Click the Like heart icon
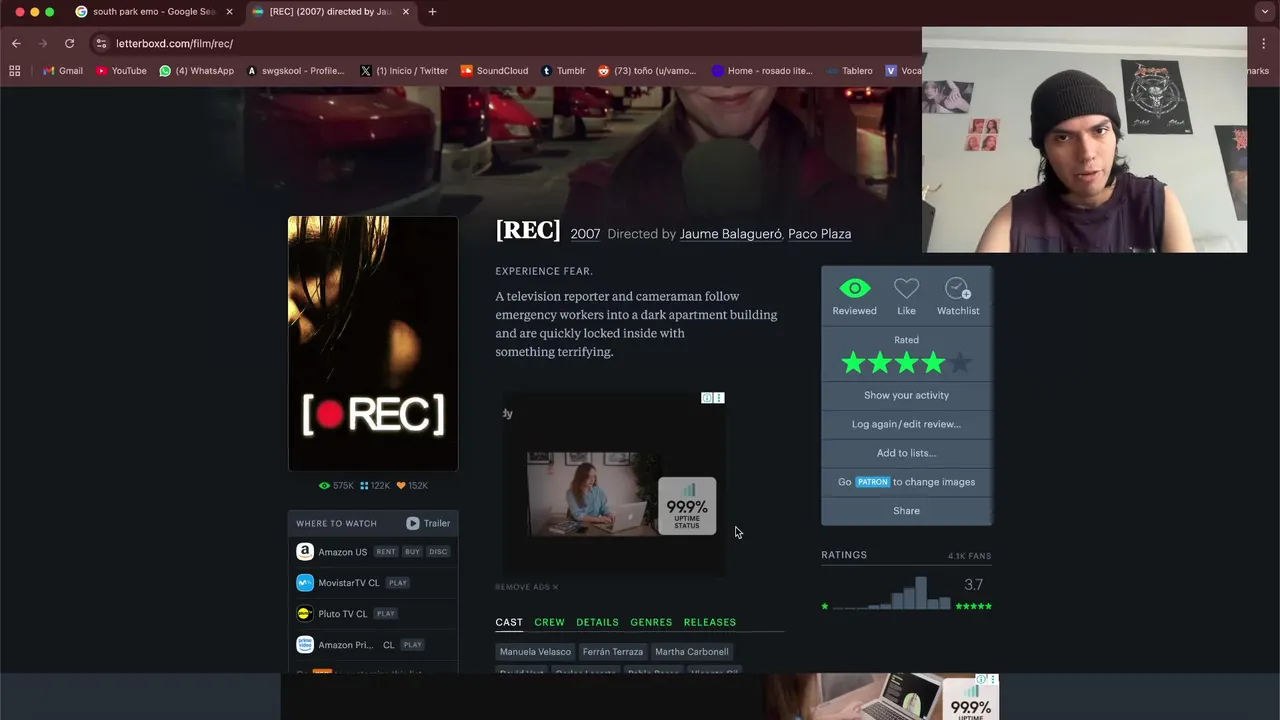 (x=906, y=289)
